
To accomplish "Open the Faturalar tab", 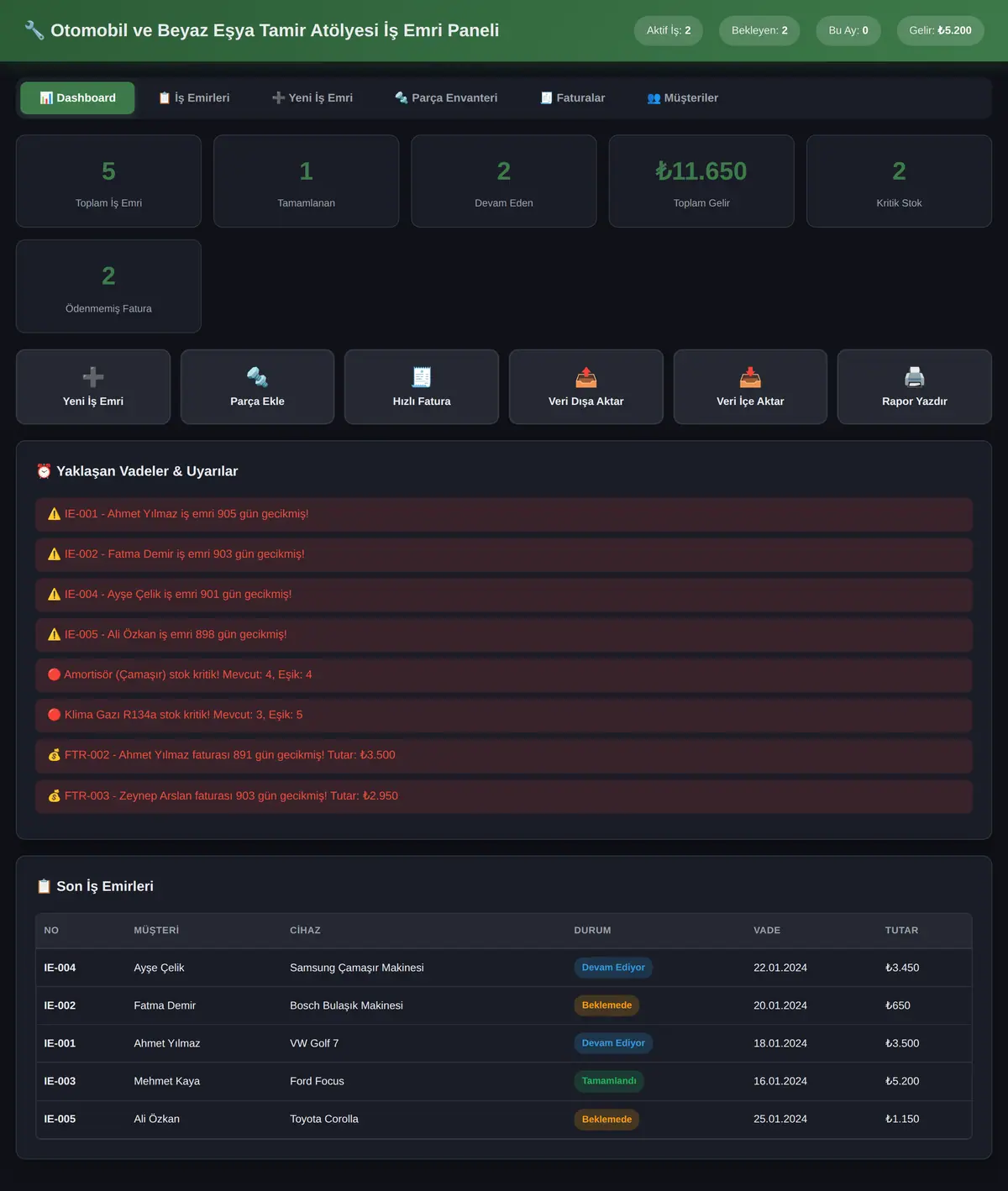I will [x=572, y=98].
